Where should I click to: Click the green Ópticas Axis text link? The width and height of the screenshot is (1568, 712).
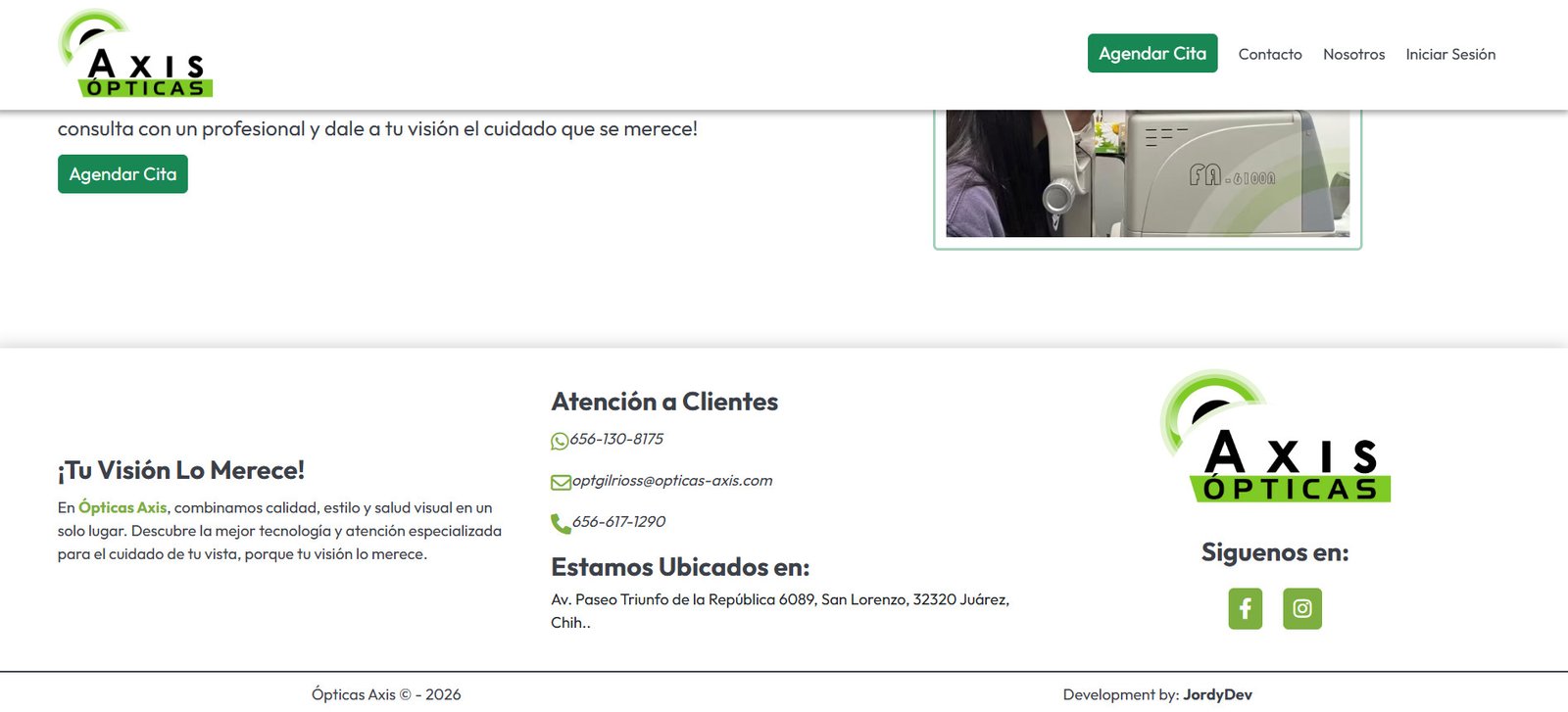point(122,508)
